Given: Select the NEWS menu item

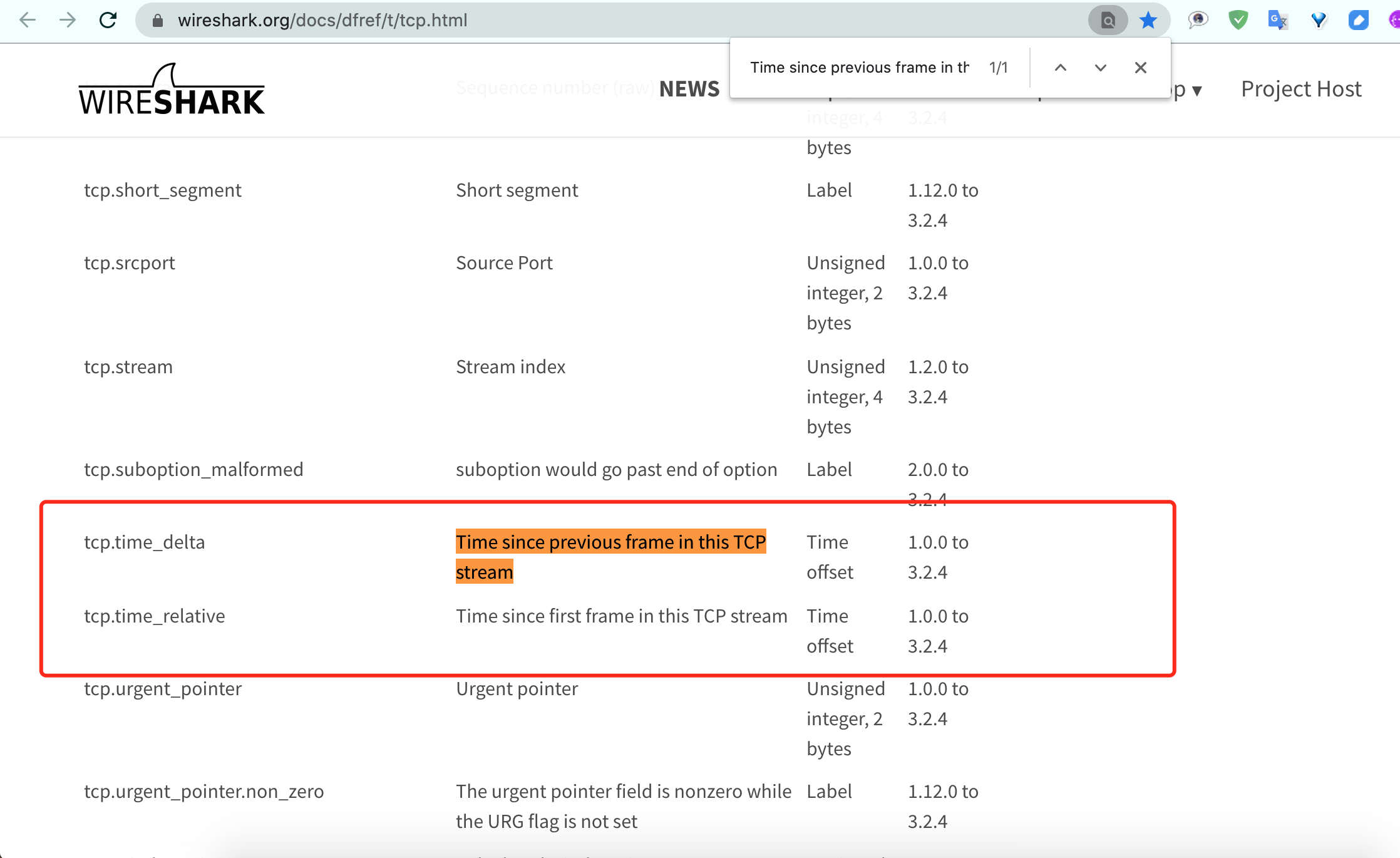Looking at the screenshot, I should (689, 88).
